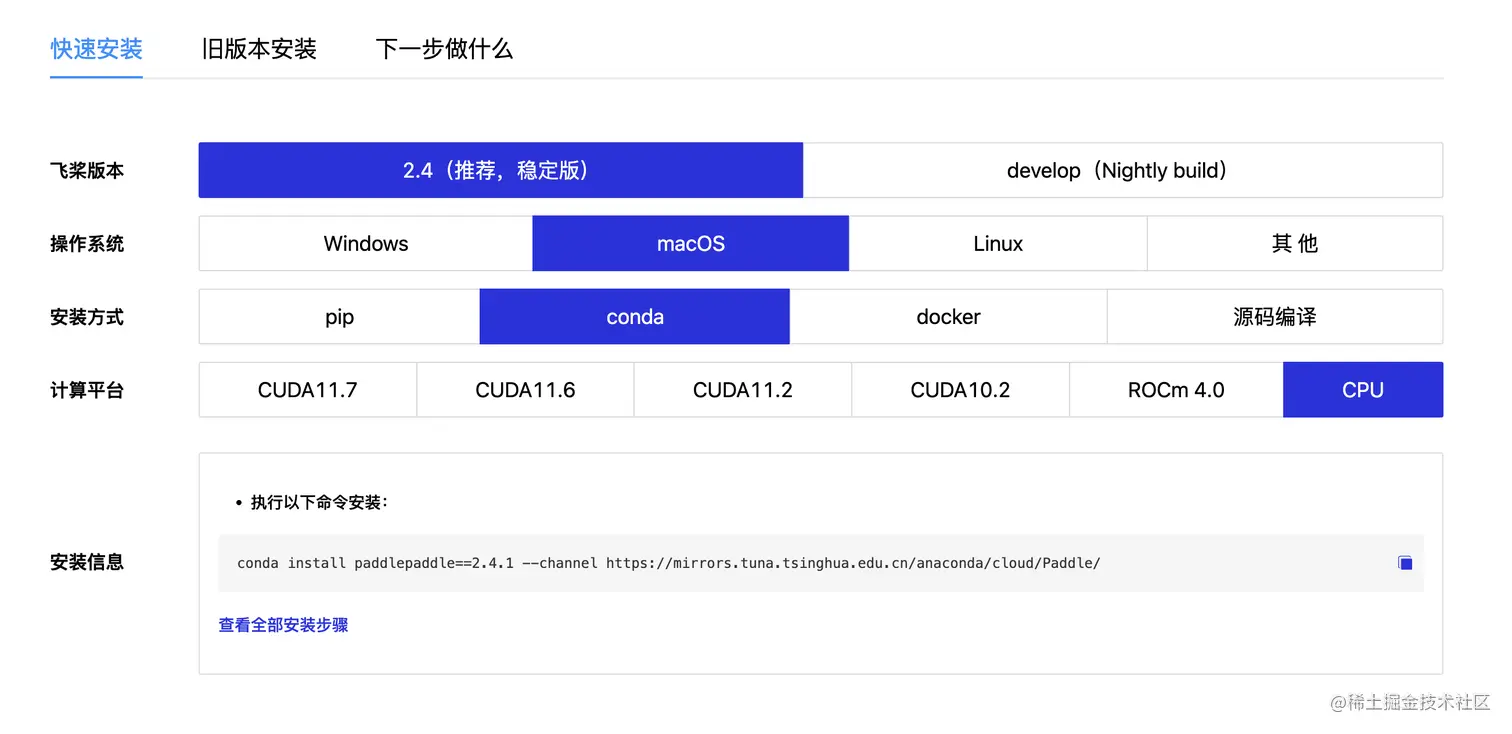Select docker installation method
This screenshot has height=734, width=1512.
[948, 317]
